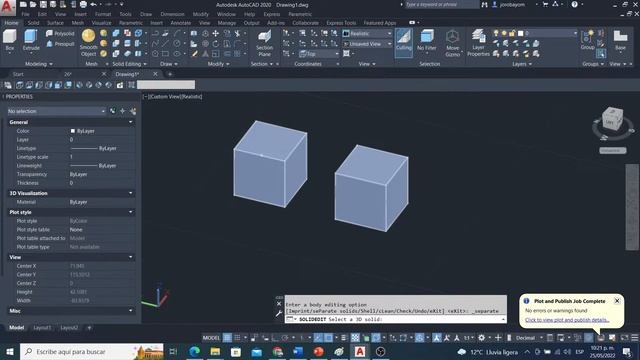Image resolution: width=640 pixels, height=360 pixels.
Task: Toggle layer freeze sun icon
Action: pyautogui.click(x=504, y=33)
